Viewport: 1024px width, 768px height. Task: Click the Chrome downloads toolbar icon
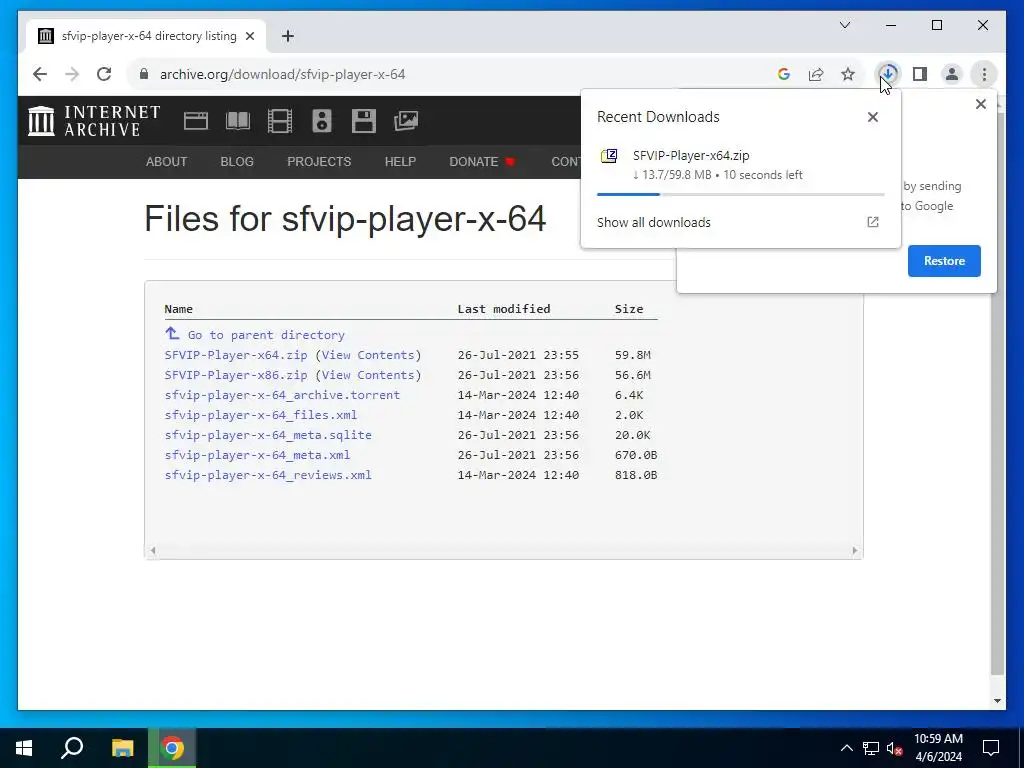888,74
